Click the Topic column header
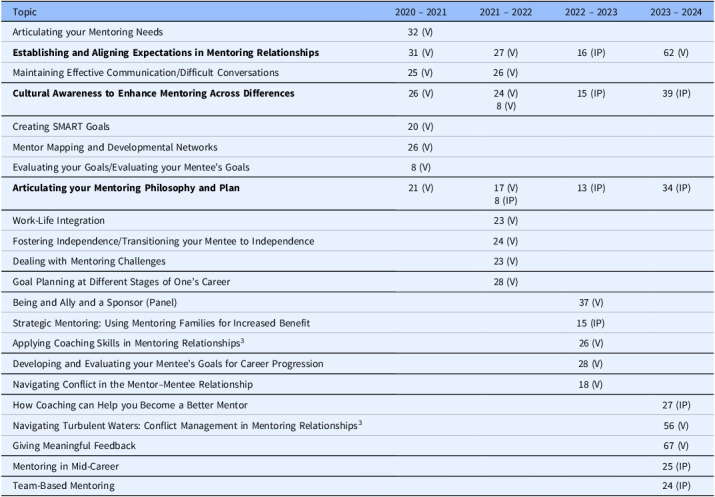Image resolution: width=715 pixels, height=497 pixels. (x=27, y=11)
